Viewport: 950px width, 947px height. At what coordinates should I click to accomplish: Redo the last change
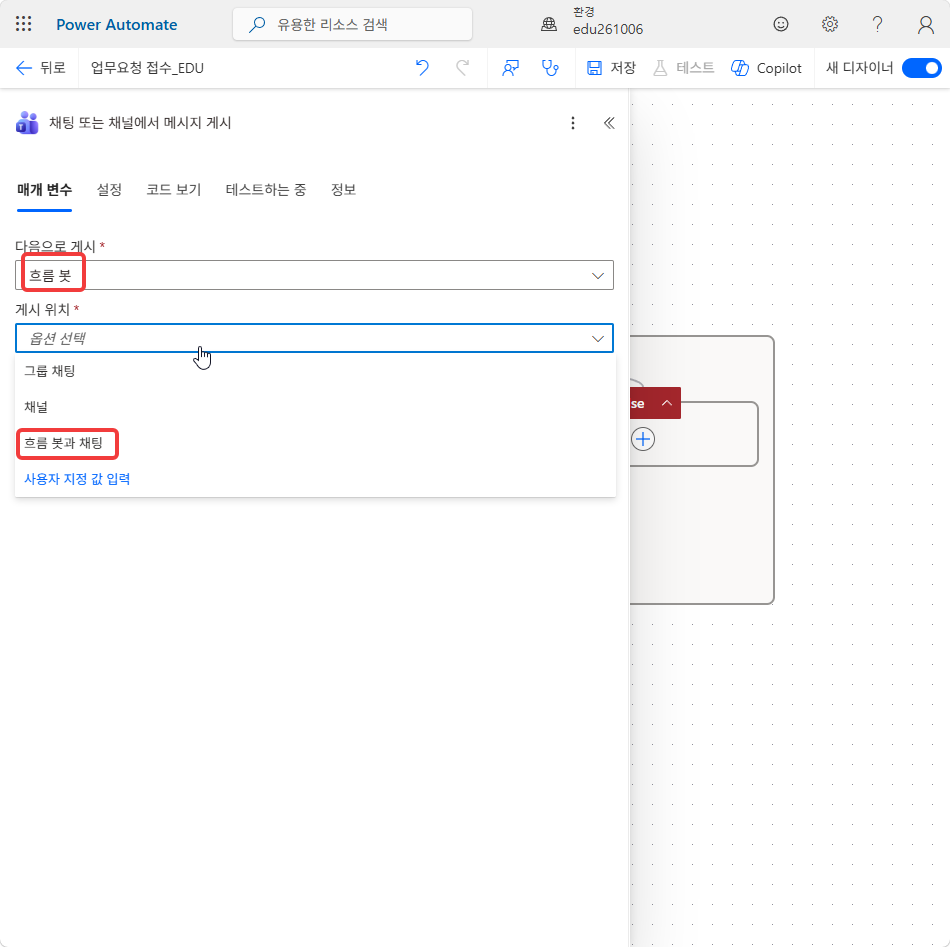pos(462,68)
